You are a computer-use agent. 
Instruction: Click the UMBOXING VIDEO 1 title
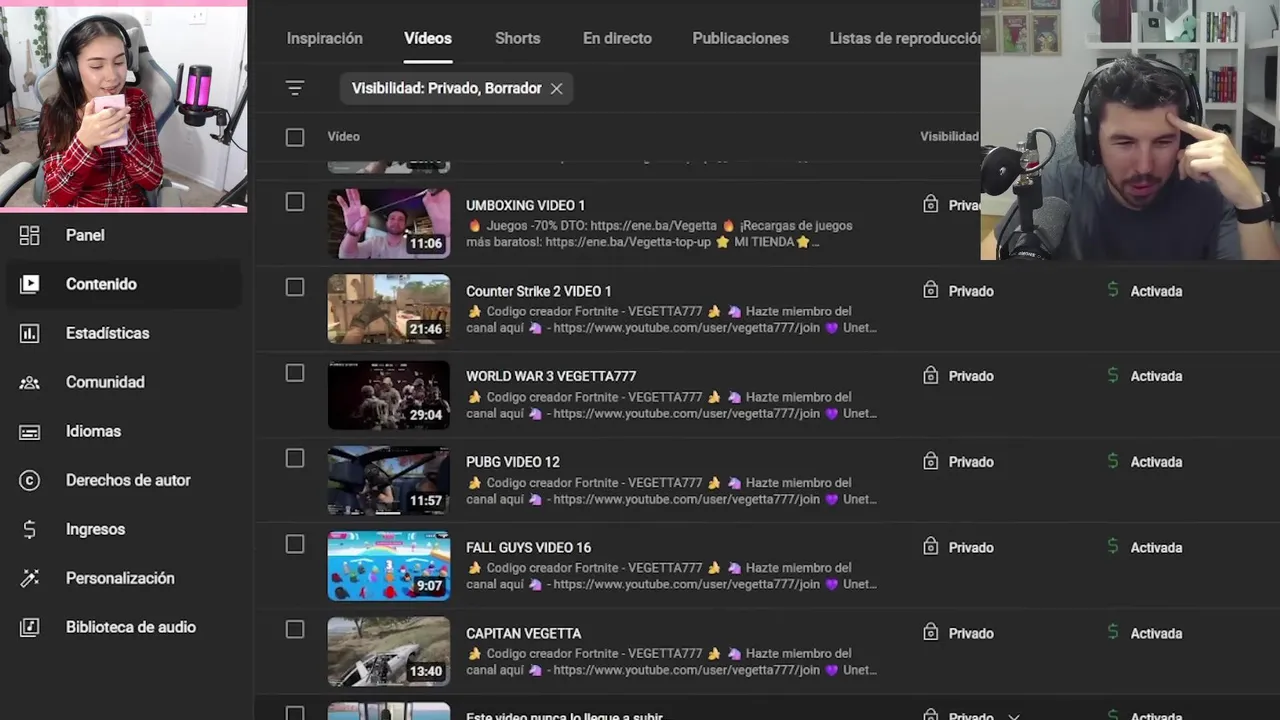[x=525, y=205]
